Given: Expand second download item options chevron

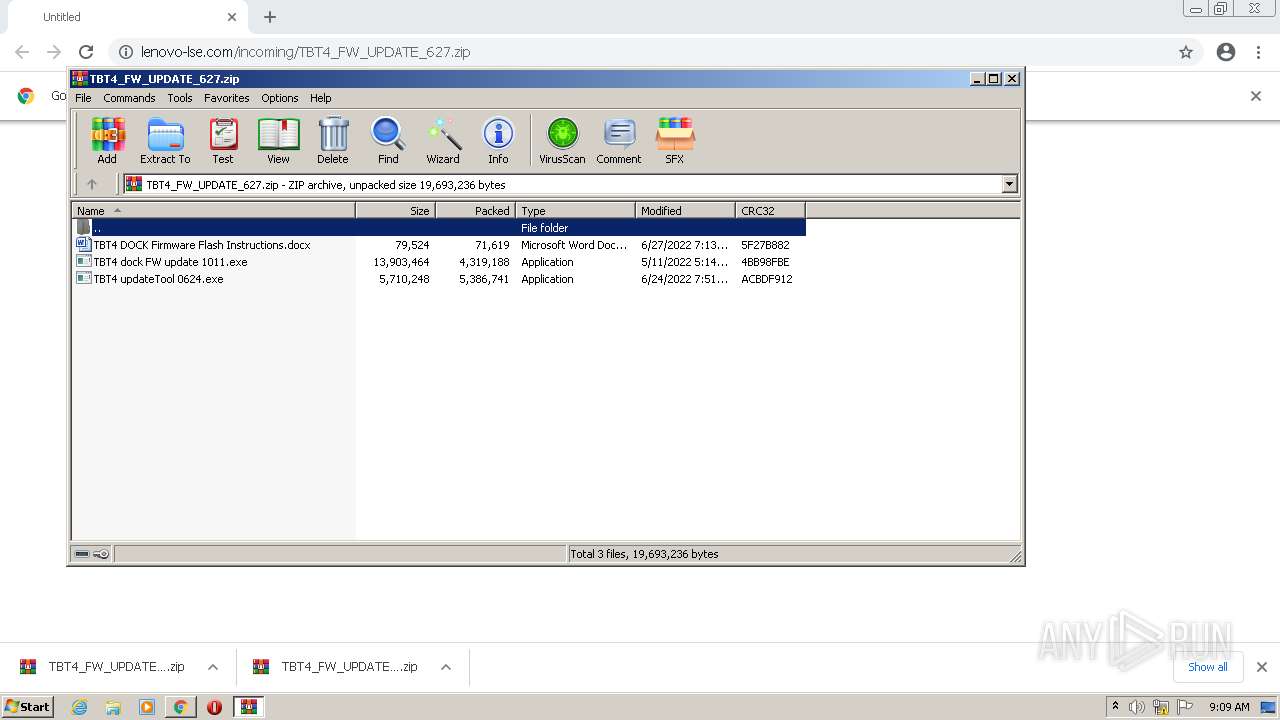Looking at the screenshot, I should tap(446, 667).
